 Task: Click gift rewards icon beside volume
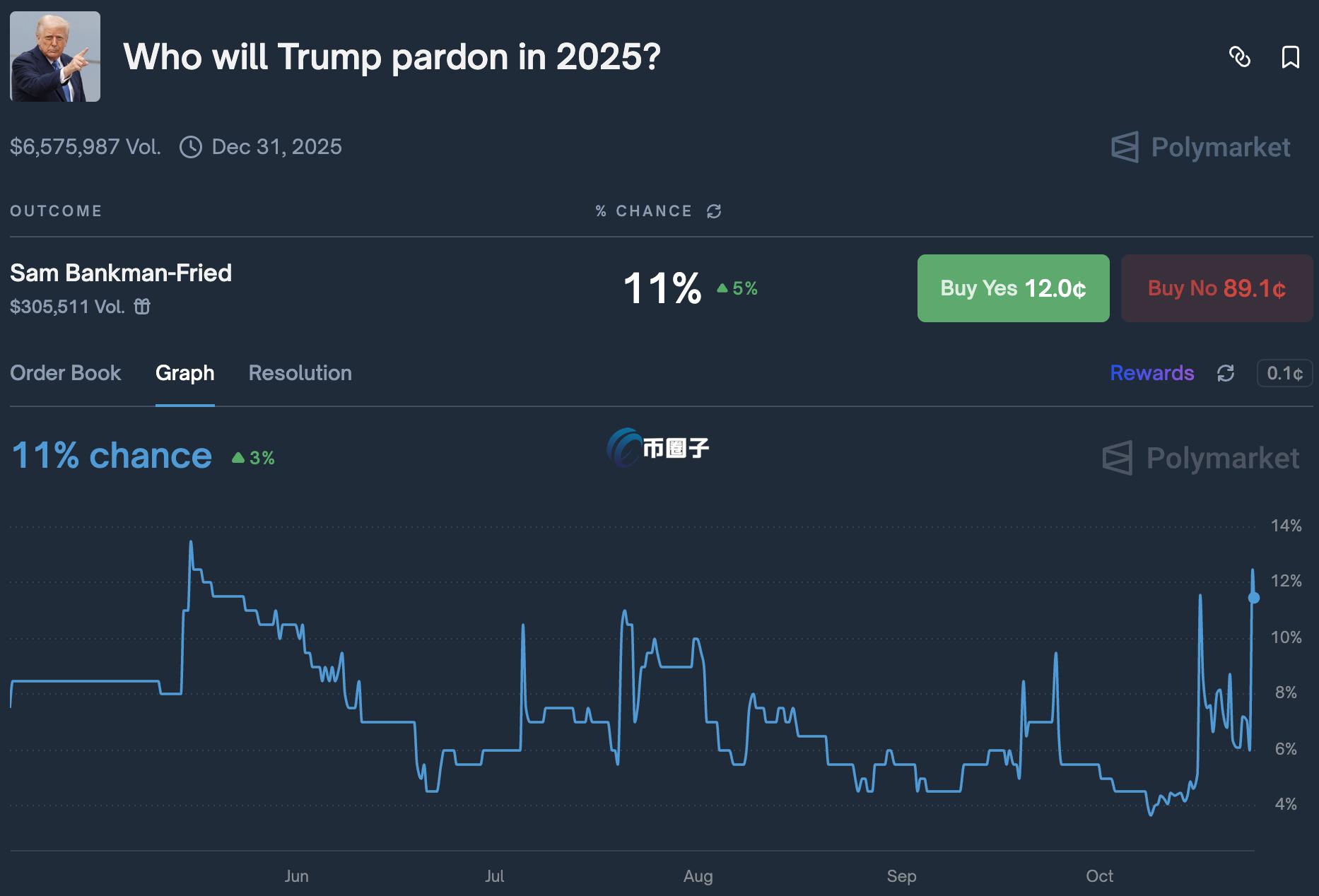coord(142,307)
